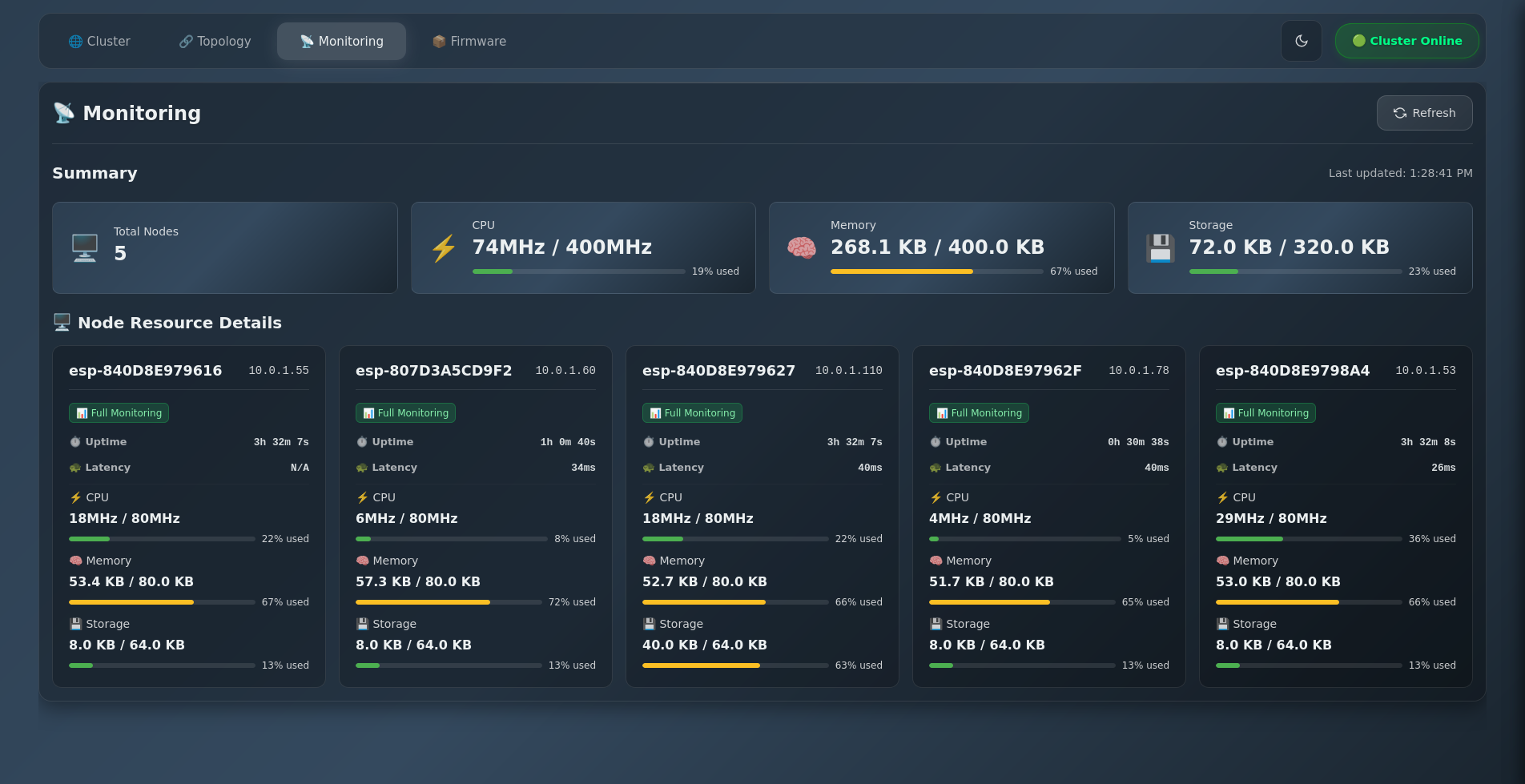Click the globe icon next to Cluster tab
Viewport: 1525px width, 784px height.
click(75, 41)
